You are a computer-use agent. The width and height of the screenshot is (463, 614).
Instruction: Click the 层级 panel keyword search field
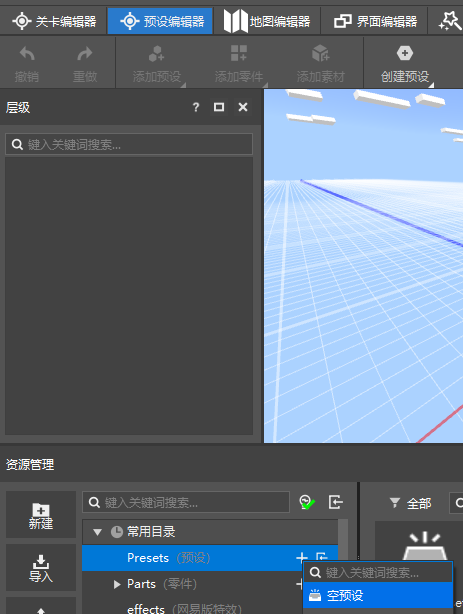coord(129,144)
